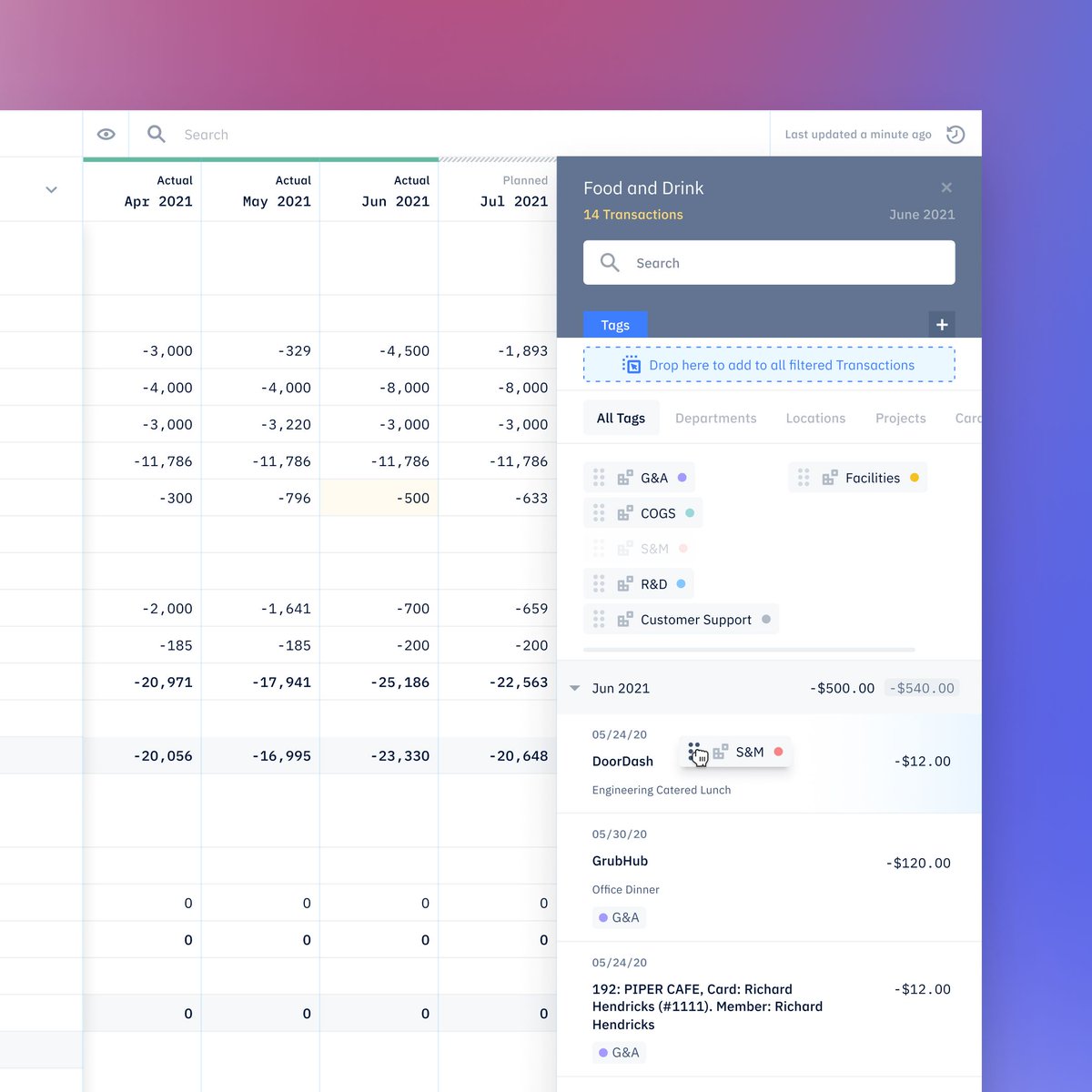Select the -1,893 cell in Jul 2021
1092x1092 pixels.
point(498,350)
